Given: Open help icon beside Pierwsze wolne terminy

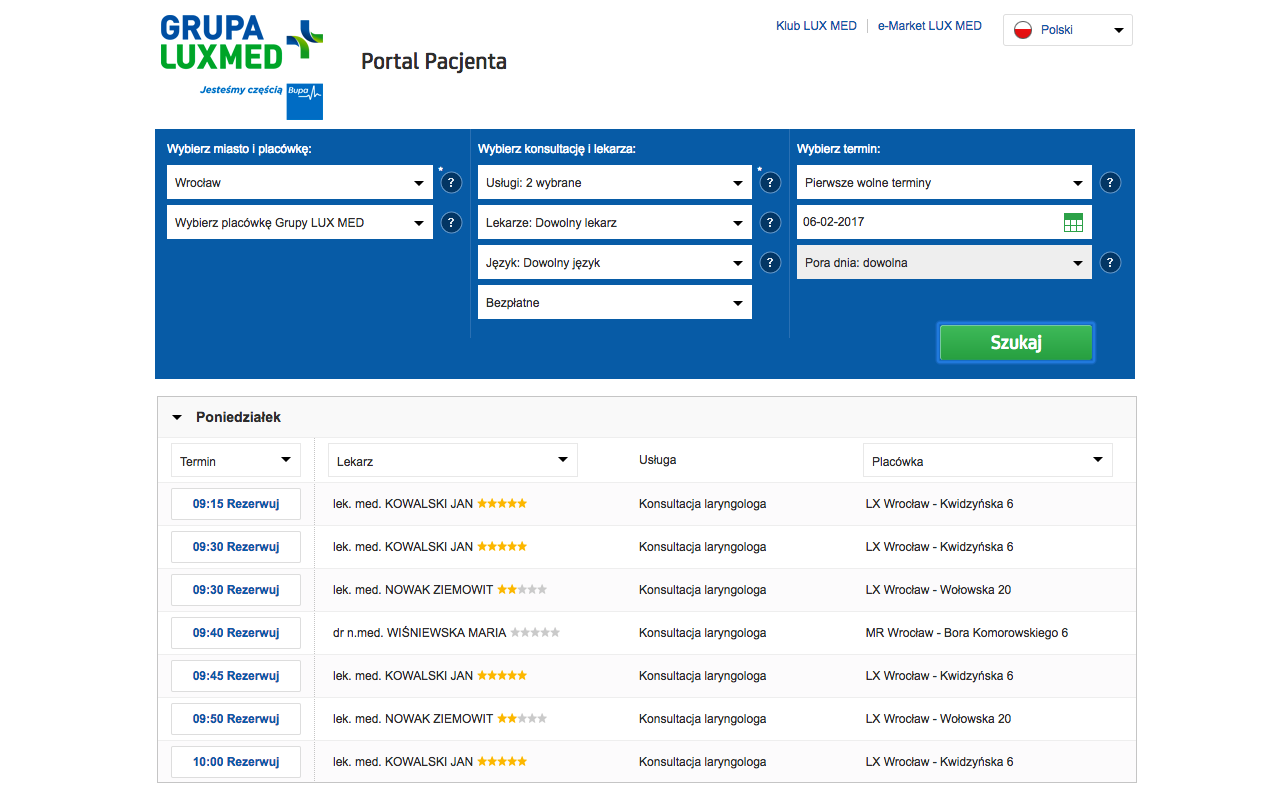Looking at the screenshot, I should click(1110, 183).
